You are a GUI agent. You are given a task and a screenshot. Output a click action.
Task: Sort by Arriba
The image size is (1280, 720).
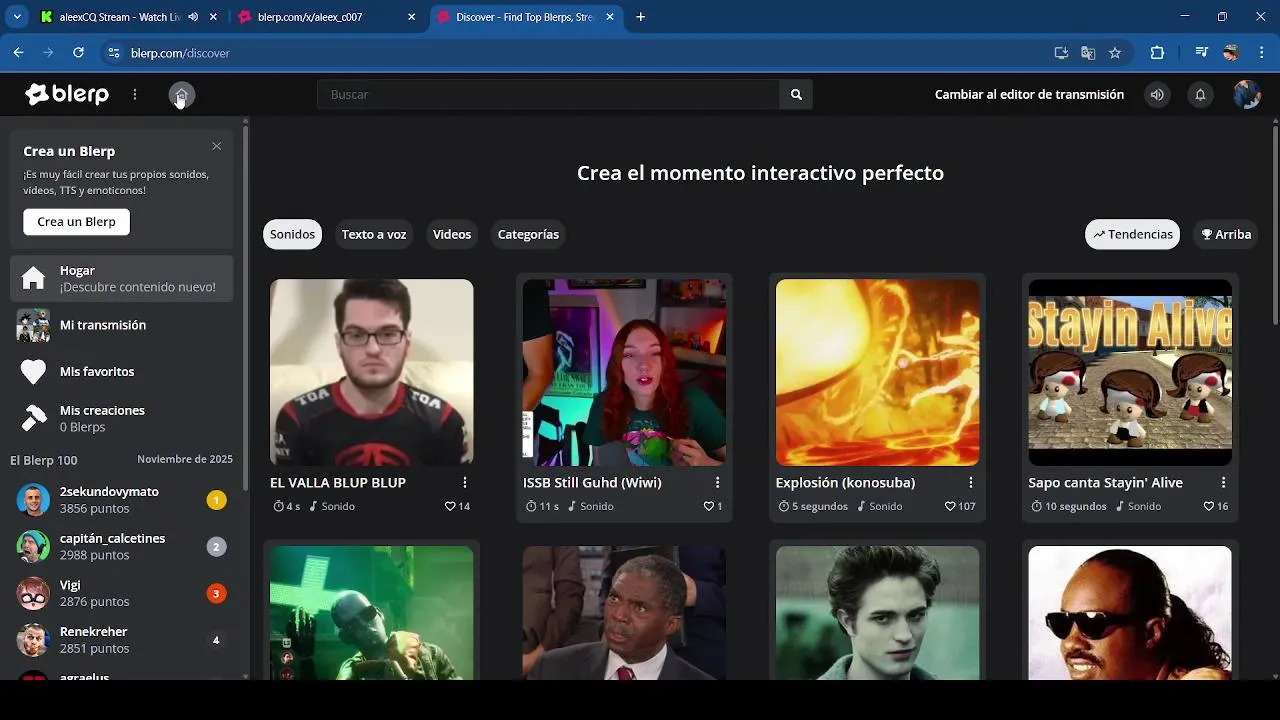[x=1226, y=234]
